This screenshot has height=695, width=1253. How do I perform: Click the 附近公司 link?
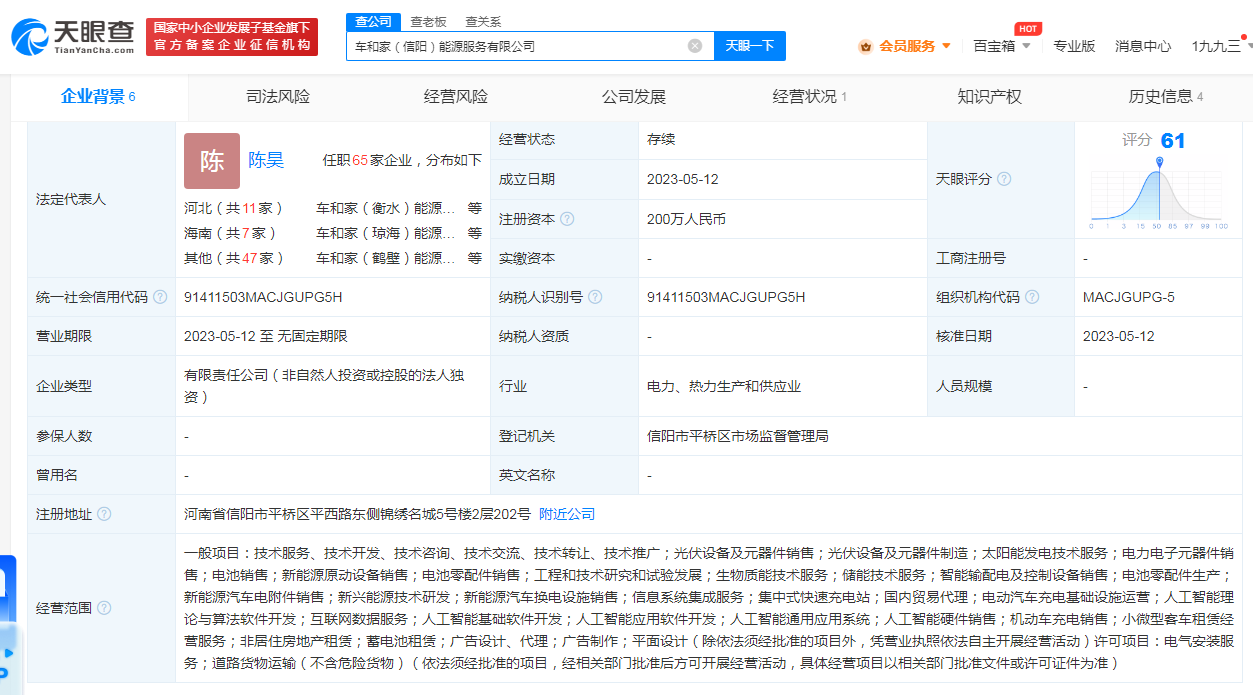click(x=567, y=514)
